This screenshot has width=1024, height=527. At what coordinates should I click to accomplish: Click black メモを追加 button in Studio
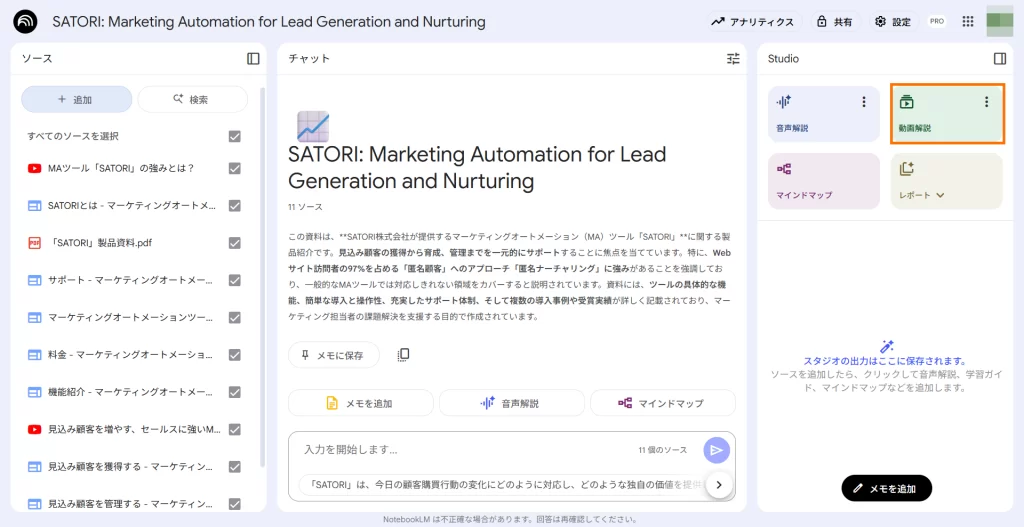(886, 488)
